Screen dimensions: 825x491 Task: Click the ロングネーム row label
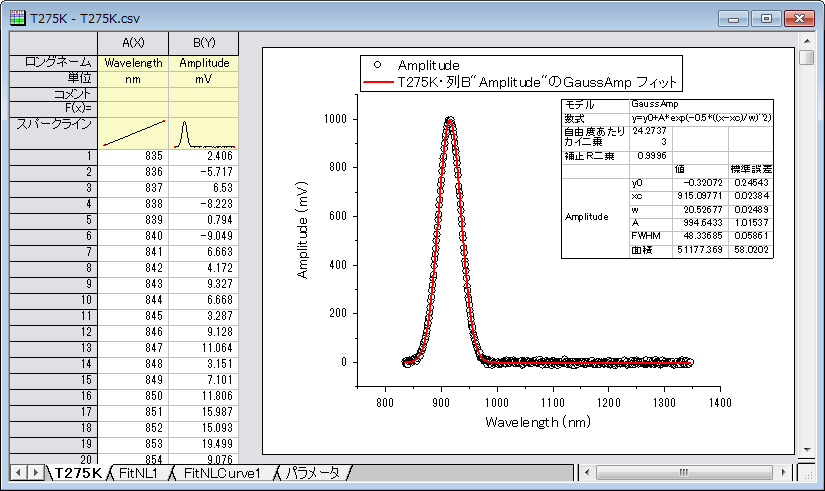(x=54, y=63)
